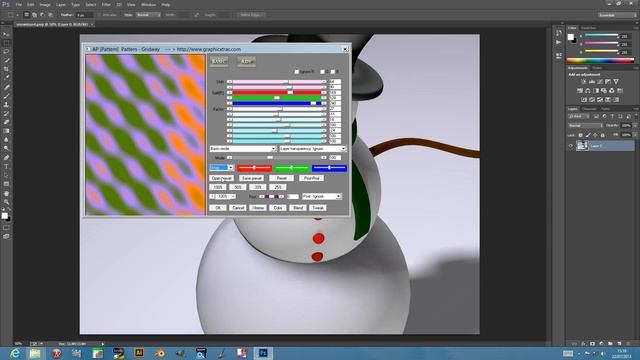Select the Move tool in the toolbox
640x360 pixels.
pos(6,34)
